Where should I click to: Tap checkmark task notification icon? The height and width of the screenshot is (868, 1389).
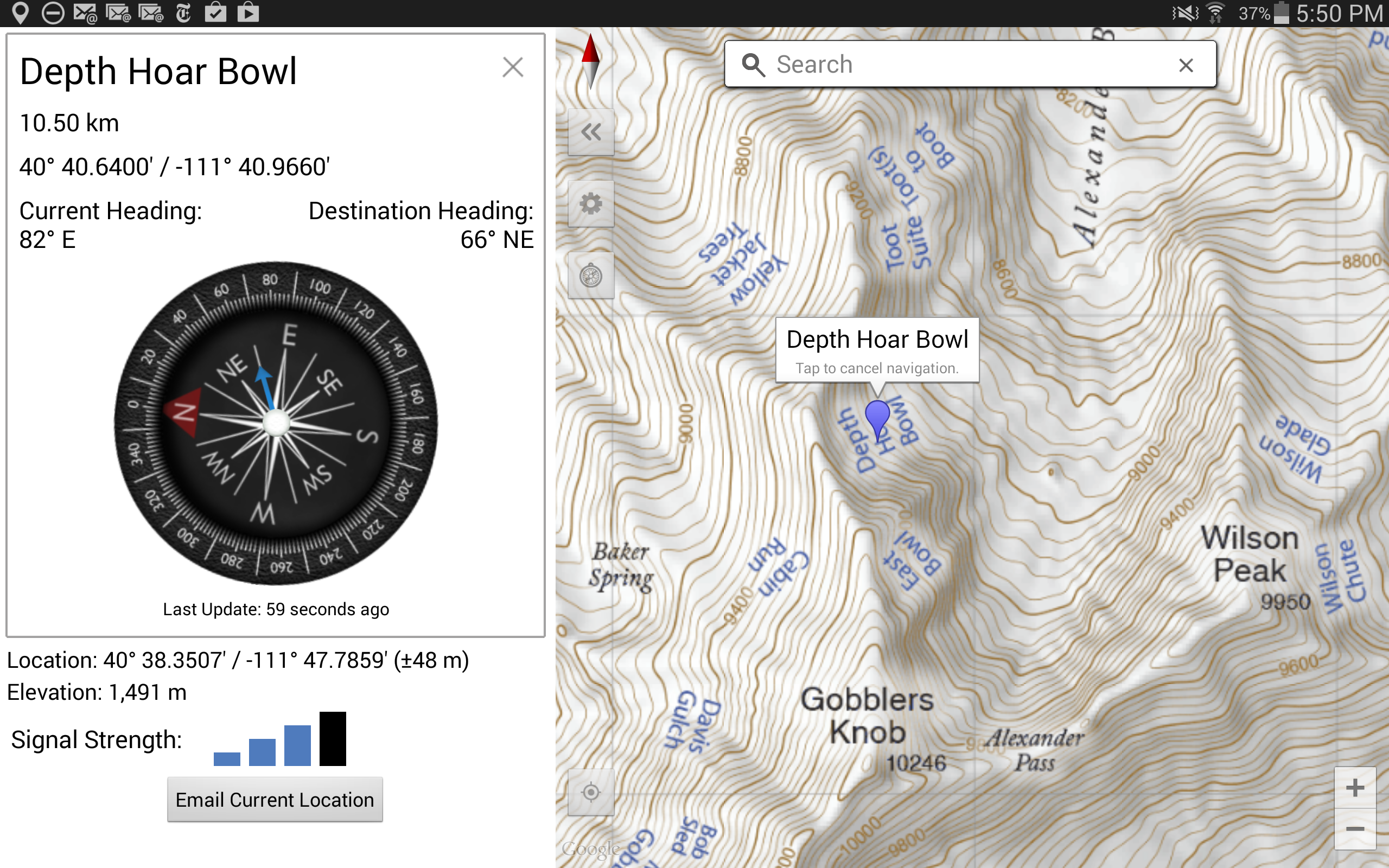(x=215, y=12)
